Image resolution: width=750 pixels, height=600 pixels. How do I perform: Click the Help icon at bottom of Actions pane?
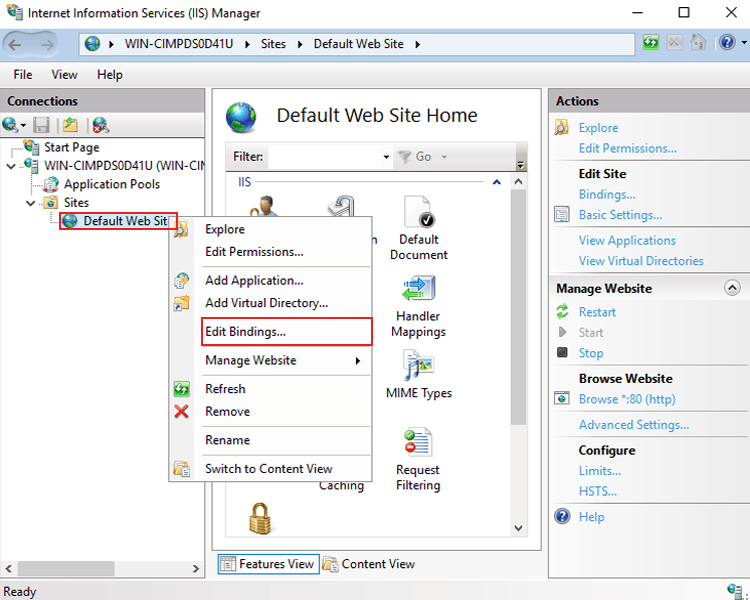coord(562,516)
